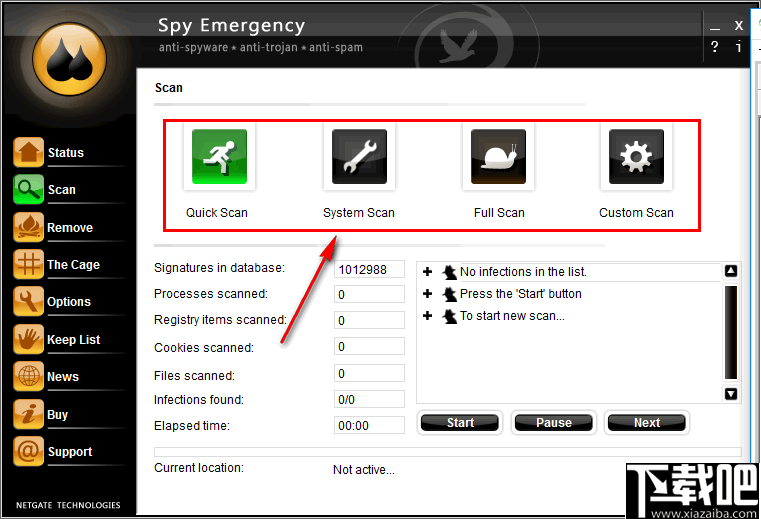Click the Remove fire icon in sidebar
The height and width of the screenshot is (519, 761).
pos(29,227)
